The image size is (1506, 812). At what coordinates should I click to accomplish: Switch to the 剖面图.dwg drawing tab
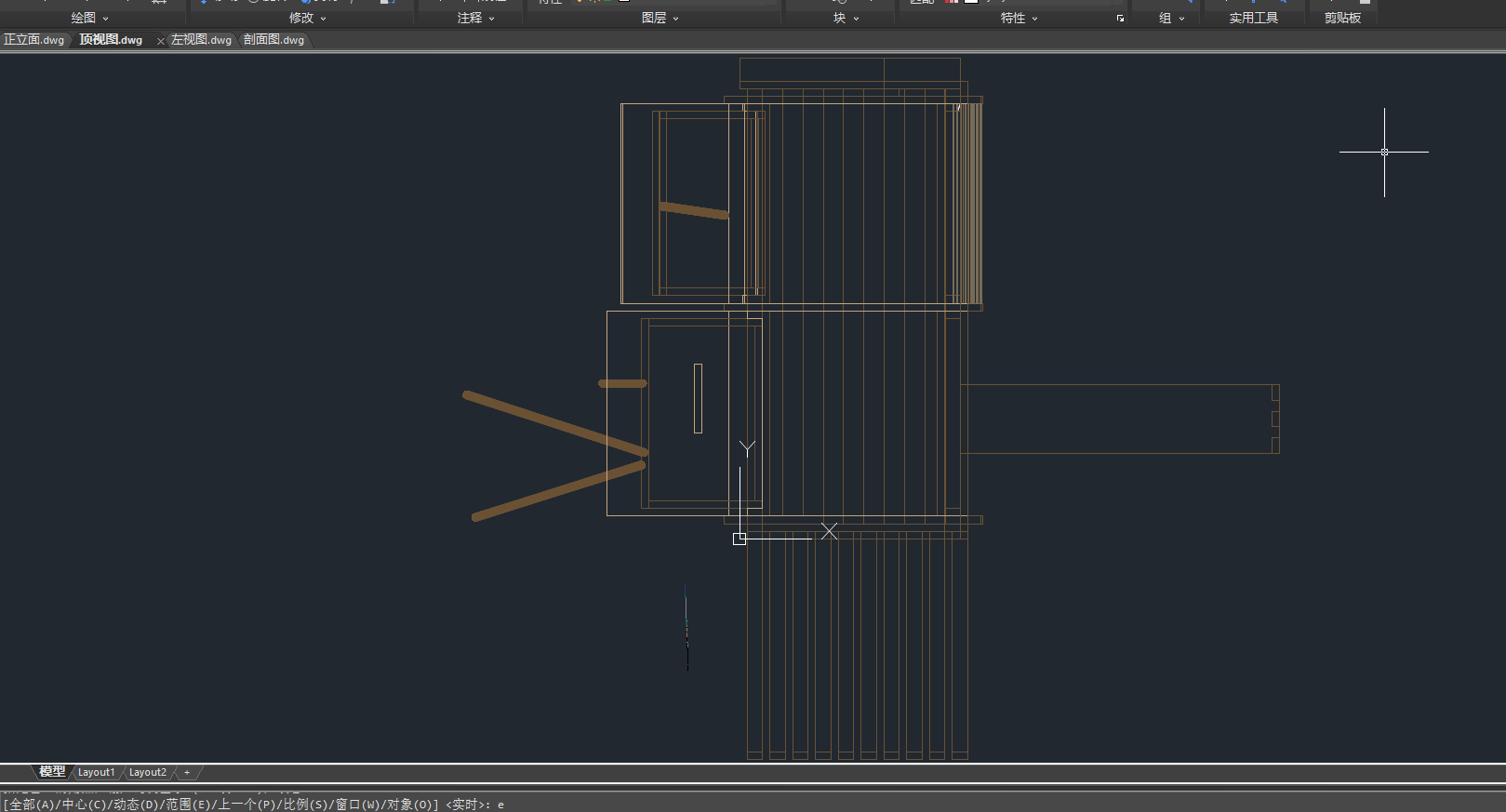[x=273, y=40]
